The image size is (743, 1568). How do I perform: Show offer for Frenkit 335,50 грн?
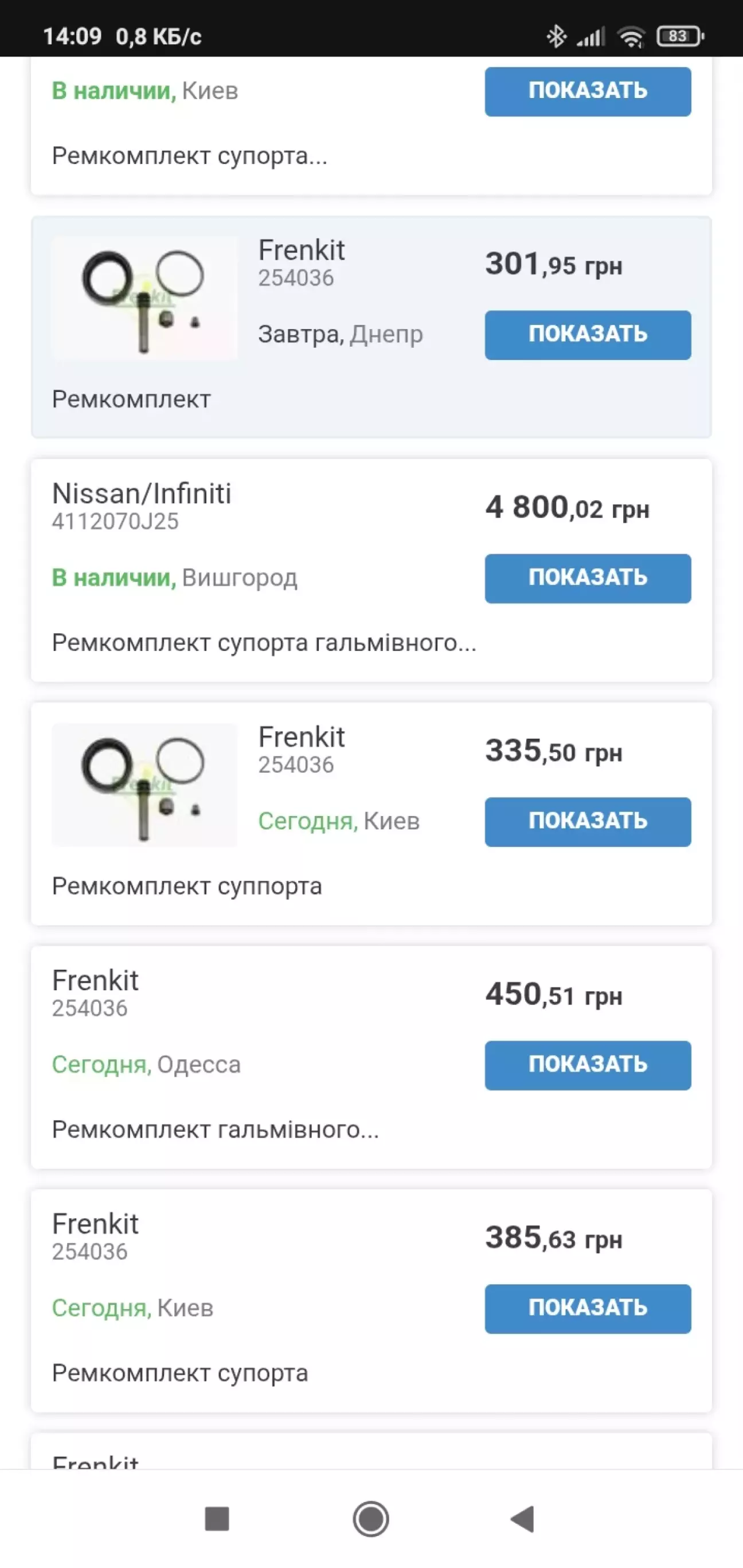pos(587,822)
